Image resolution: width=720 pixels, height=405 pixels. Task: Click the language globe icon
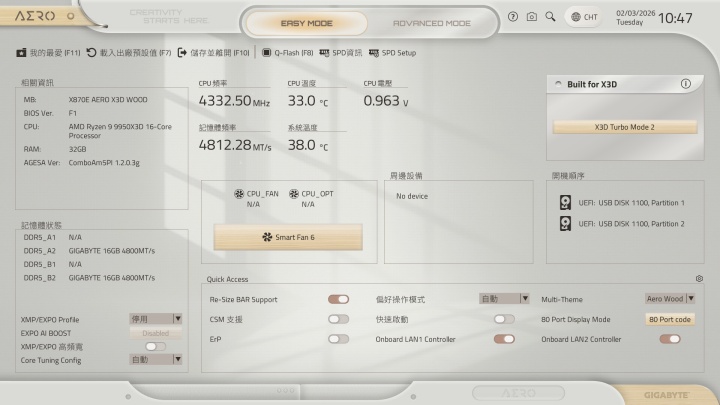(x=576, y=17)
